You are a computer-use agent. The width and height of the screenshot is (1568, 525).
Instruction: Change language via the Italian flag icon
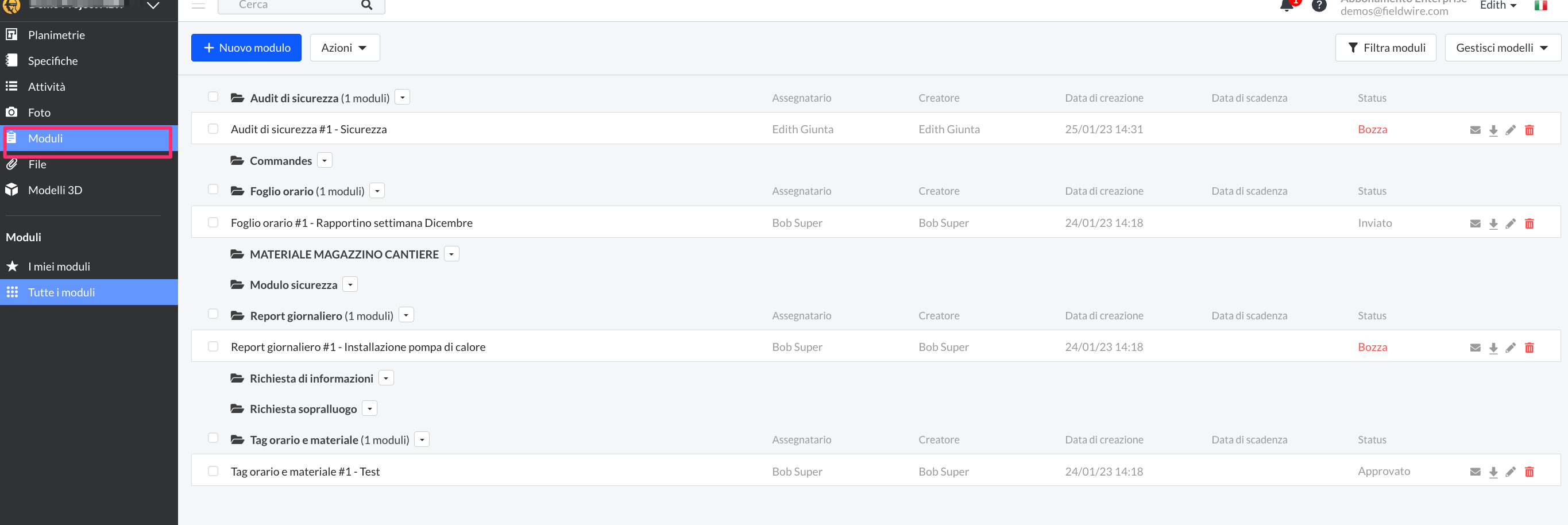click(1540, 6)
